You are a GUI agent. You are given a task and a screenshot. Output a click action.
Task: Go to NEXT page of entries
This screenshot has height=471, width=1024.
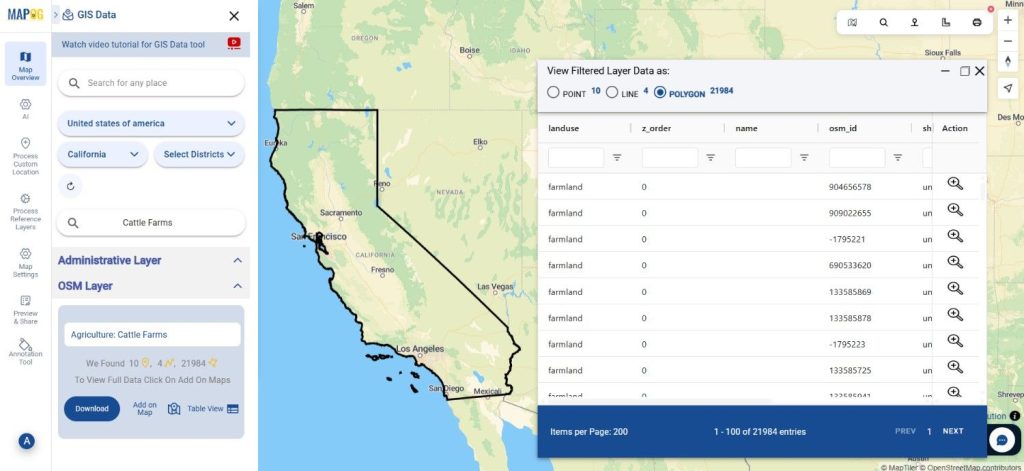pyautogui.click(x=953, y=431)
